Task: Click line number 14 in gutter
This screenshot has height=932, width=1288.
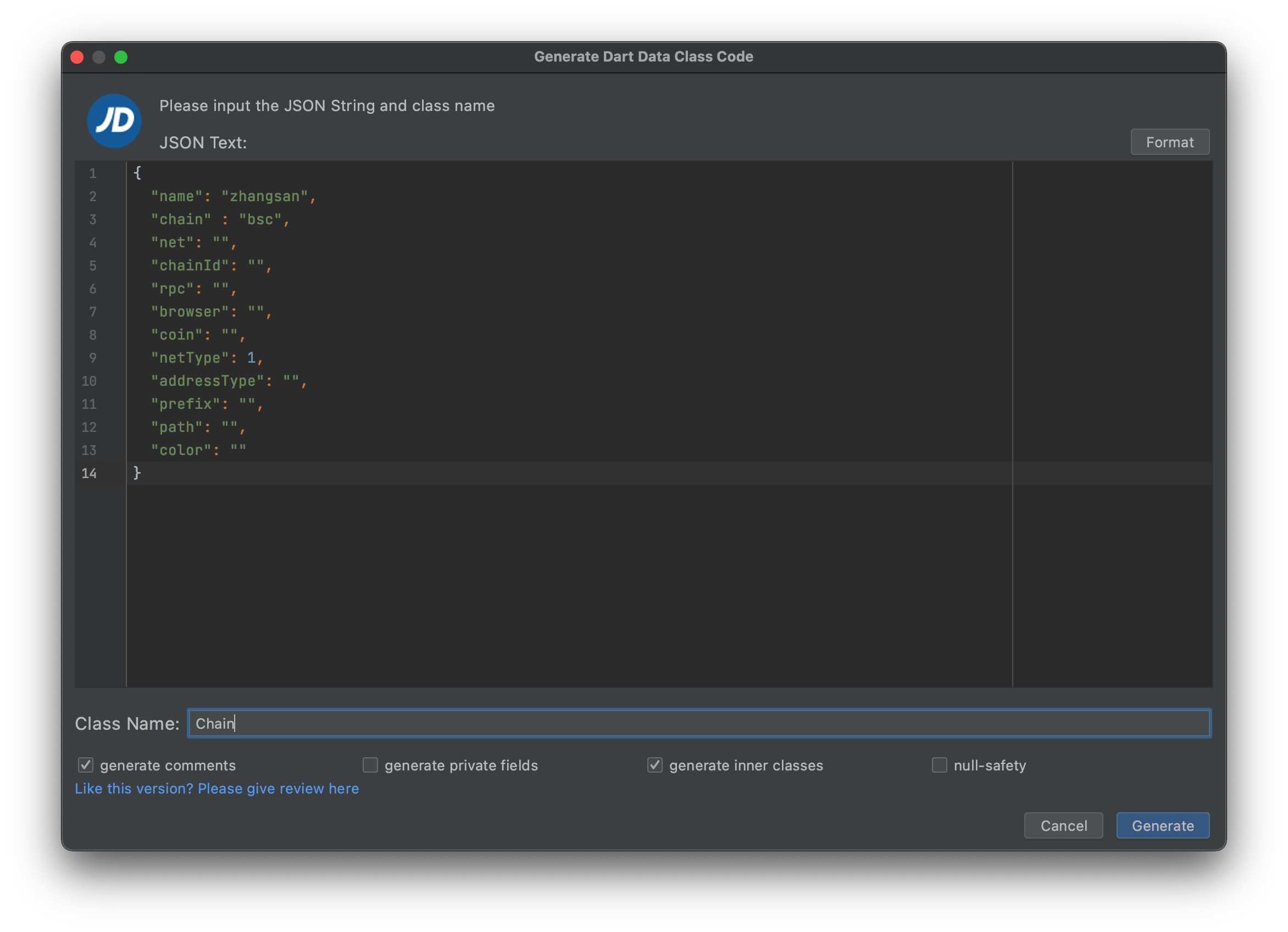Action: click(x=89, y=473)
